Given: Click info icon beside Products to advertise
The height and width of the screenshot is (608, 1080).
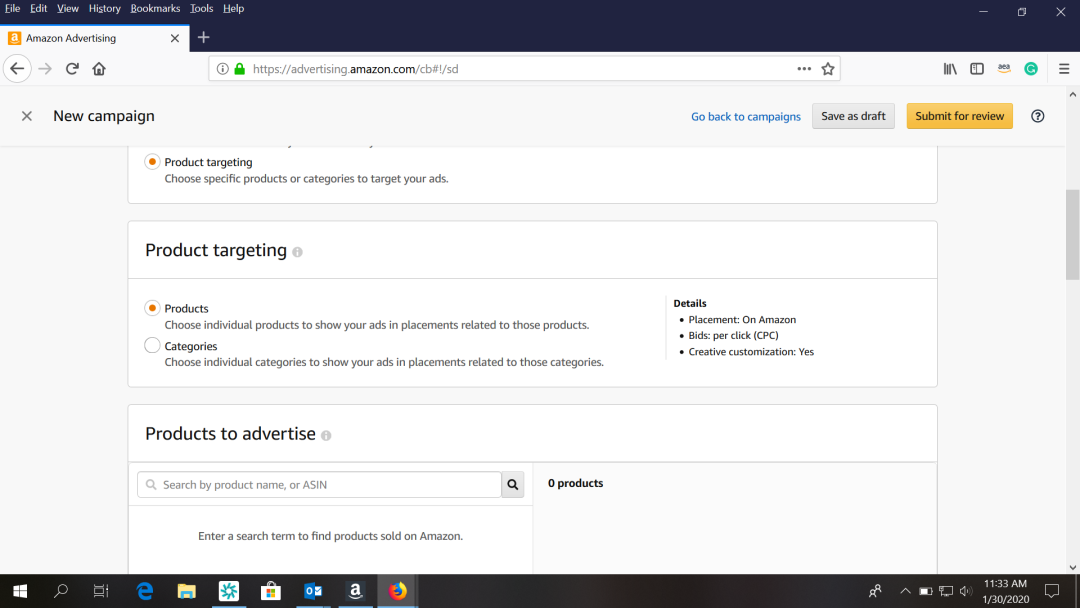Looking at the screenshot, I should tap(326, 436).
